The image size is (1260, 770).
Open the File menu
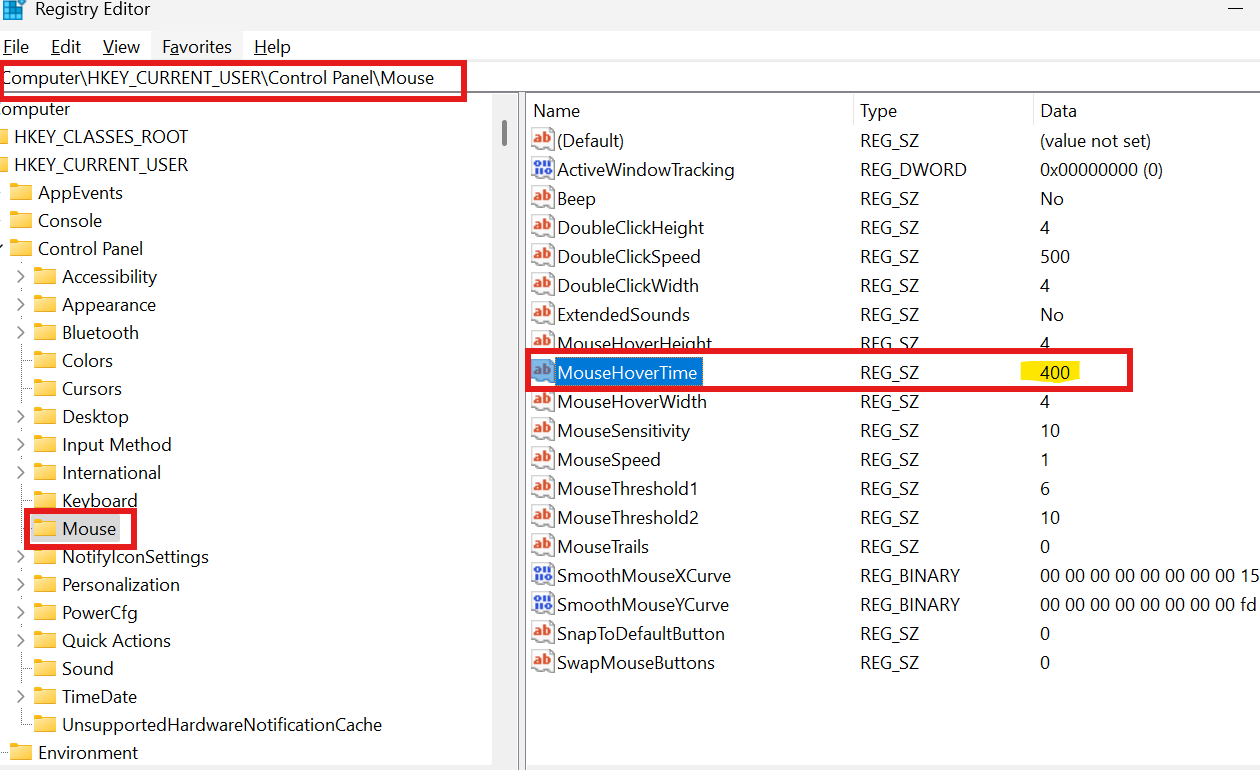point(15,47)
